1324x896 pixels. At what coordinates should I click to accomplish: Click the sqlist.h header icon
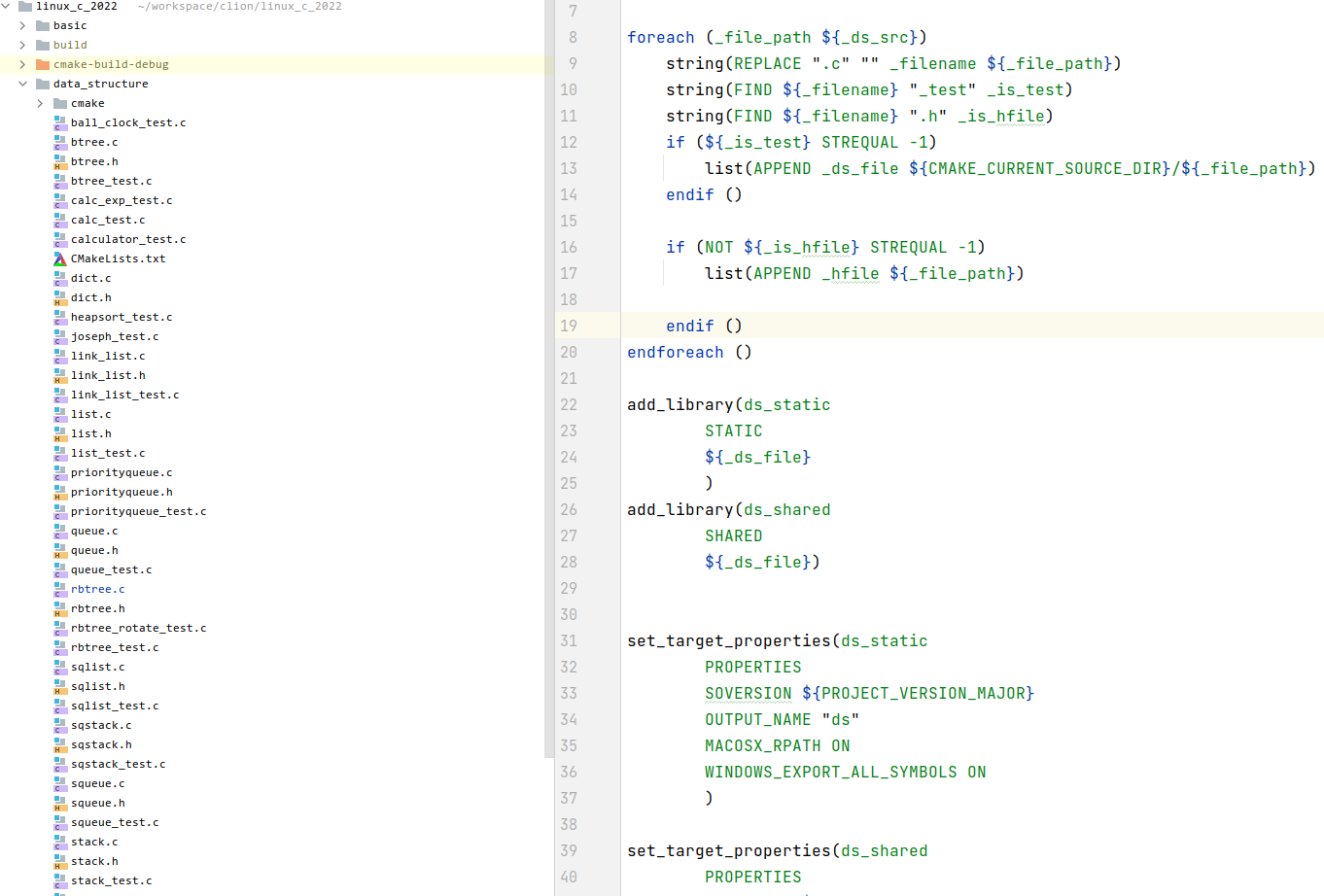pyautogui.click(x=59, y=686)
